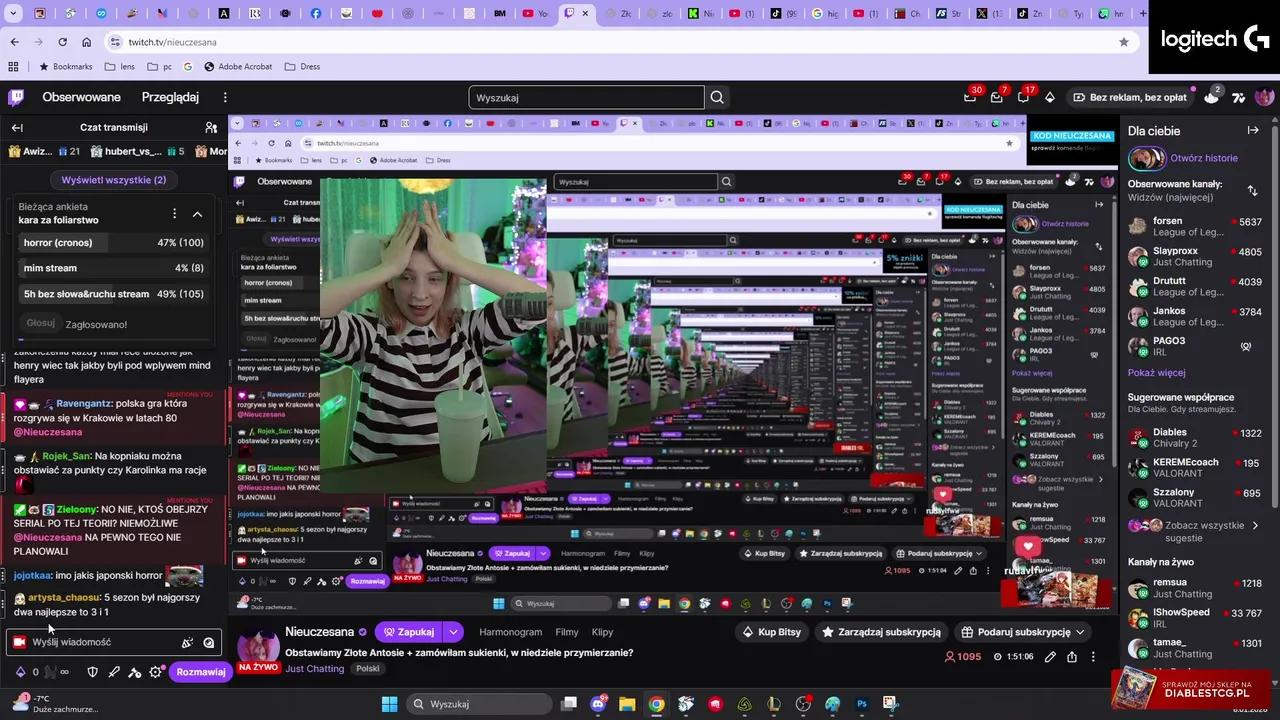The width and height of the screenshot is (1280, 720).
Task: Click Pokaż więcej link
Action: coord(1156,373)
